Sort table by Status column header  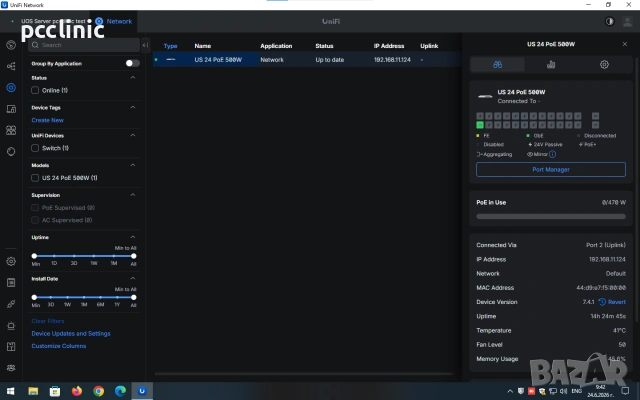(324, 46)
